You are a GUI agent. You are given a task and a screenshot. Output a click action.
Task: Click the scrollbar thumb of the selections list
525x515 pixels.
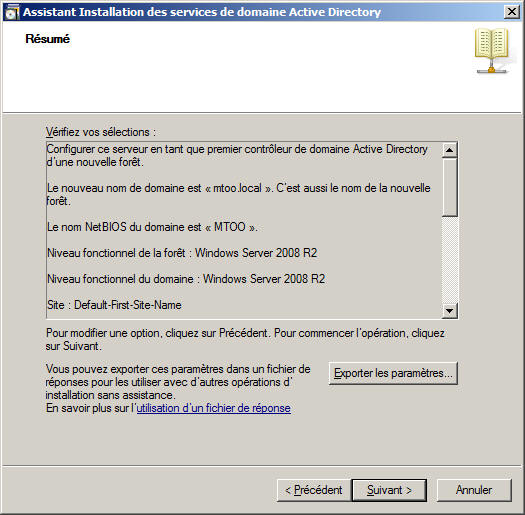[449, 187]
